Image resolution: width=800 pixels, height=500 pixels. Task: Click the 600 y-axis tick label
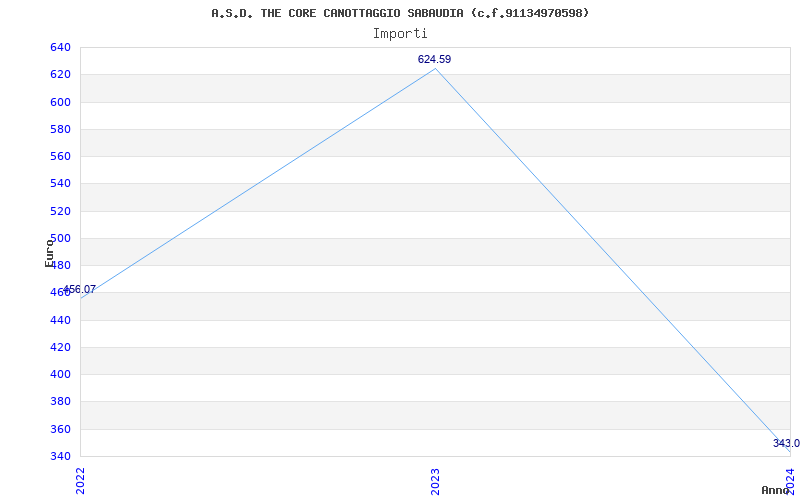pos(60,102)
